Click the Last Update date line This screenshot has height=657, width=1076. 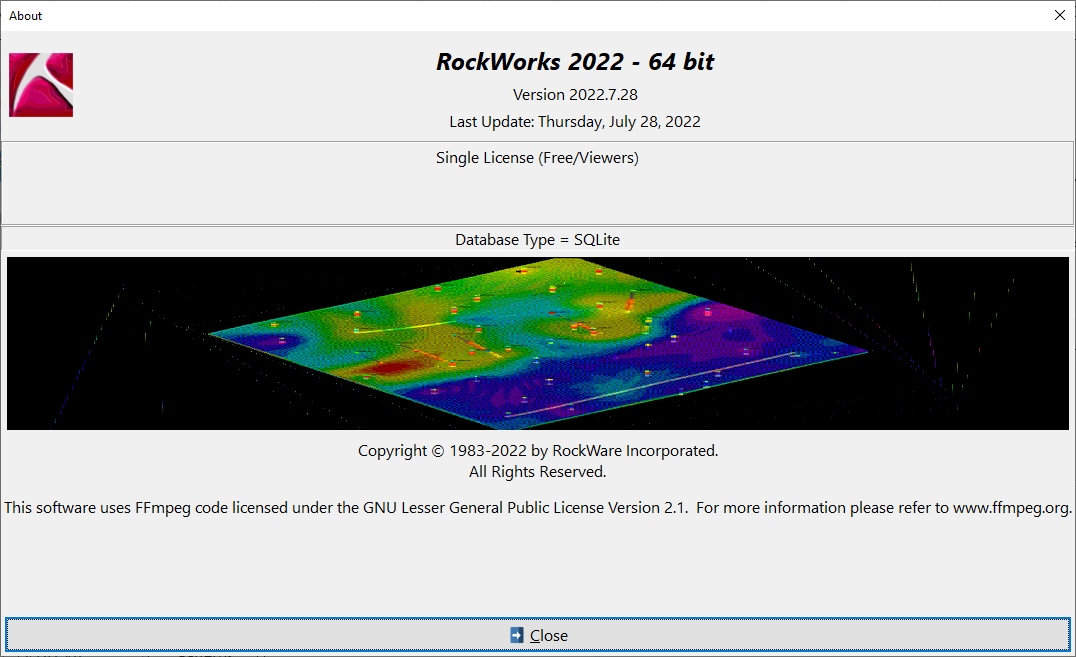pos(575,122)
